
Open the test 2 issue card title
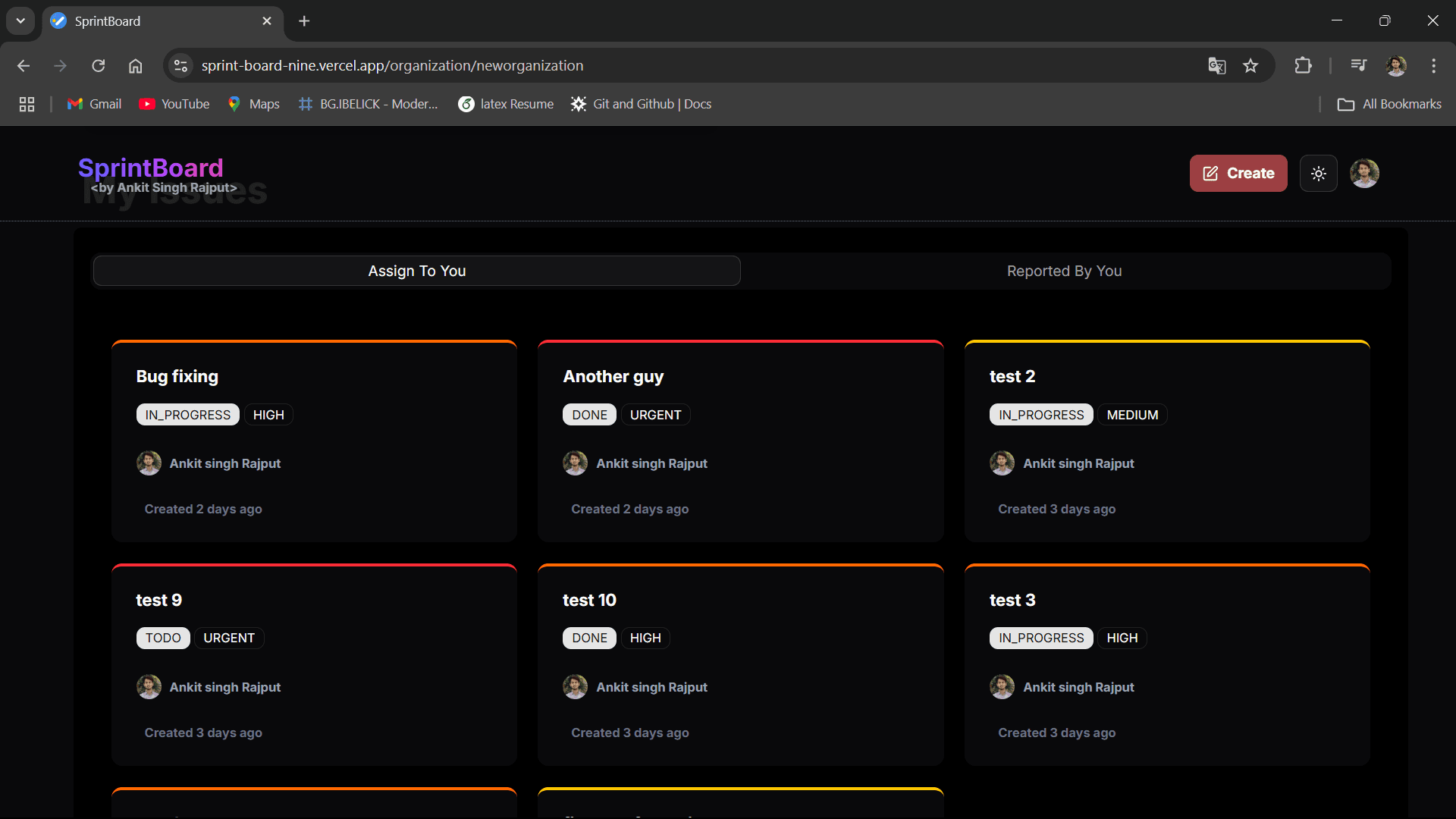[1012, 376]
